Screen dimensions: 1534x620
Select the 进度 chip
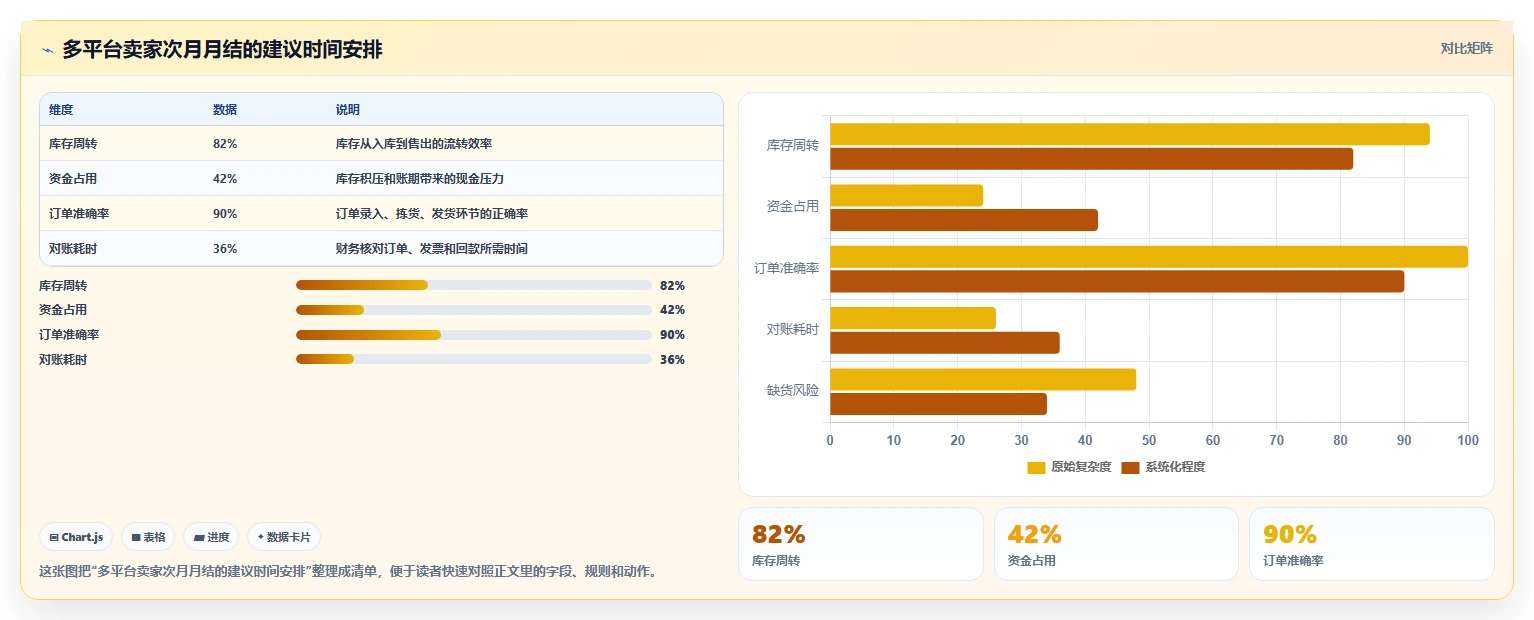click(x=211, y=537)
